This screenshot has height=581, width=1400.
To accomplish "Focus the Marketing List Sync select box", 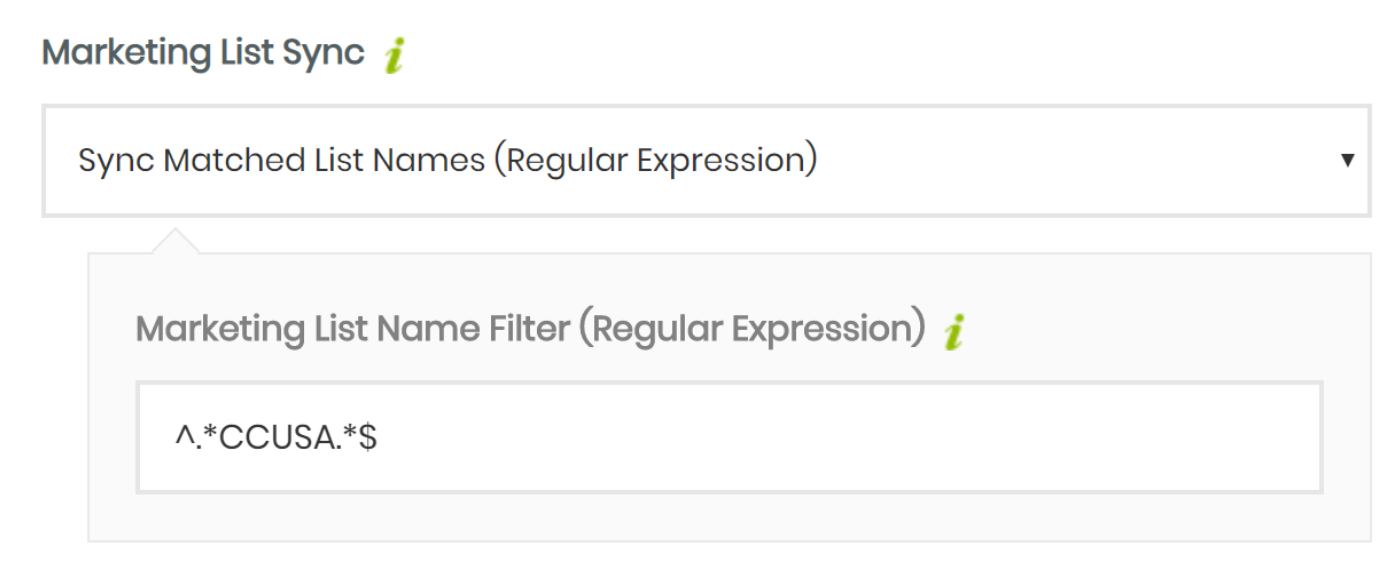I will [x=706, y=160].
